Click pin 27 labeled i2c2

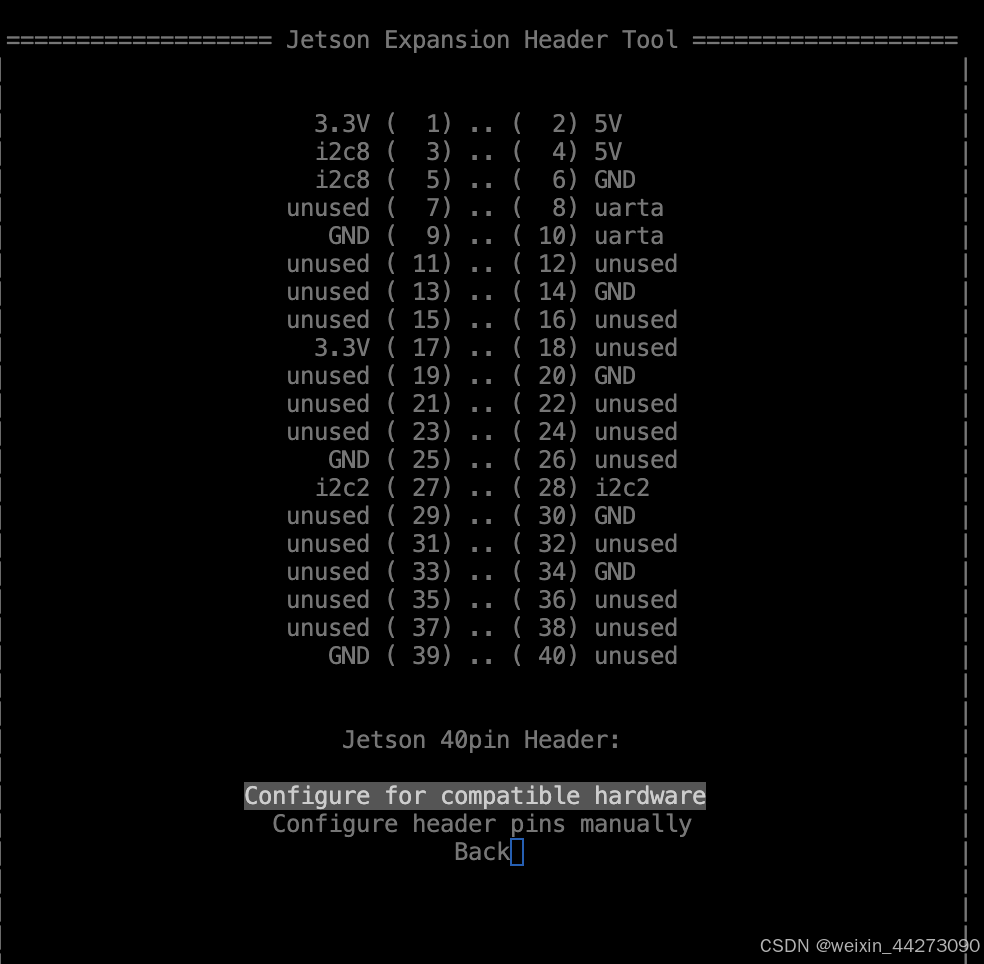coord(383,488)
